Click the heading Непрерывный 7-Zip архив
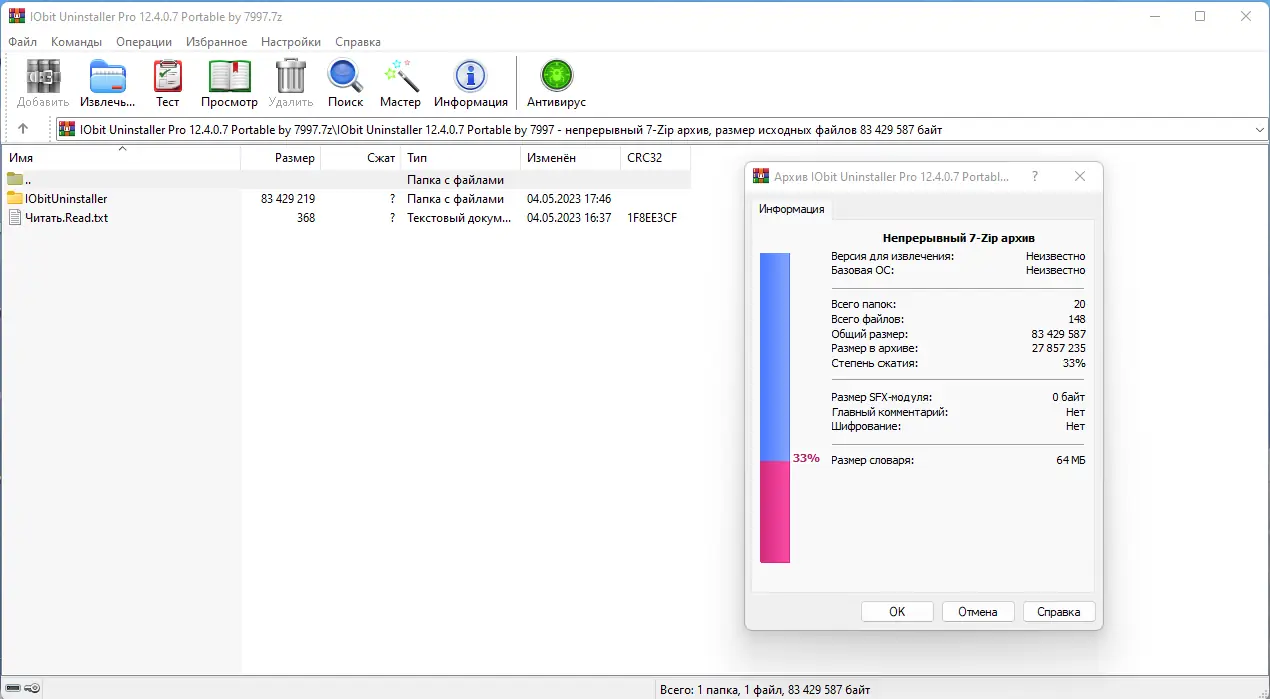Image resolution: width=1270 pixels, height=699 pixels. coord(958,238)
